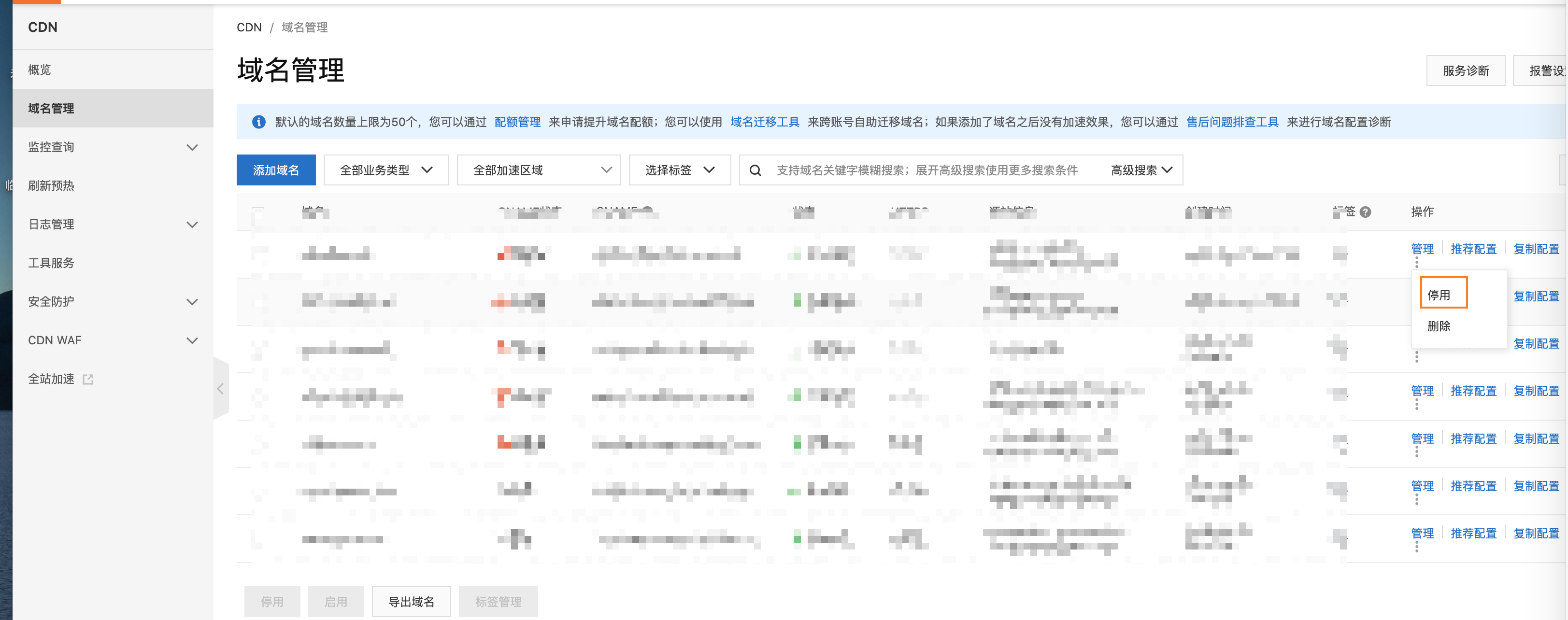Open the 全部业务类型 dropdown
1568x620 pixels.
coord(386,170)
